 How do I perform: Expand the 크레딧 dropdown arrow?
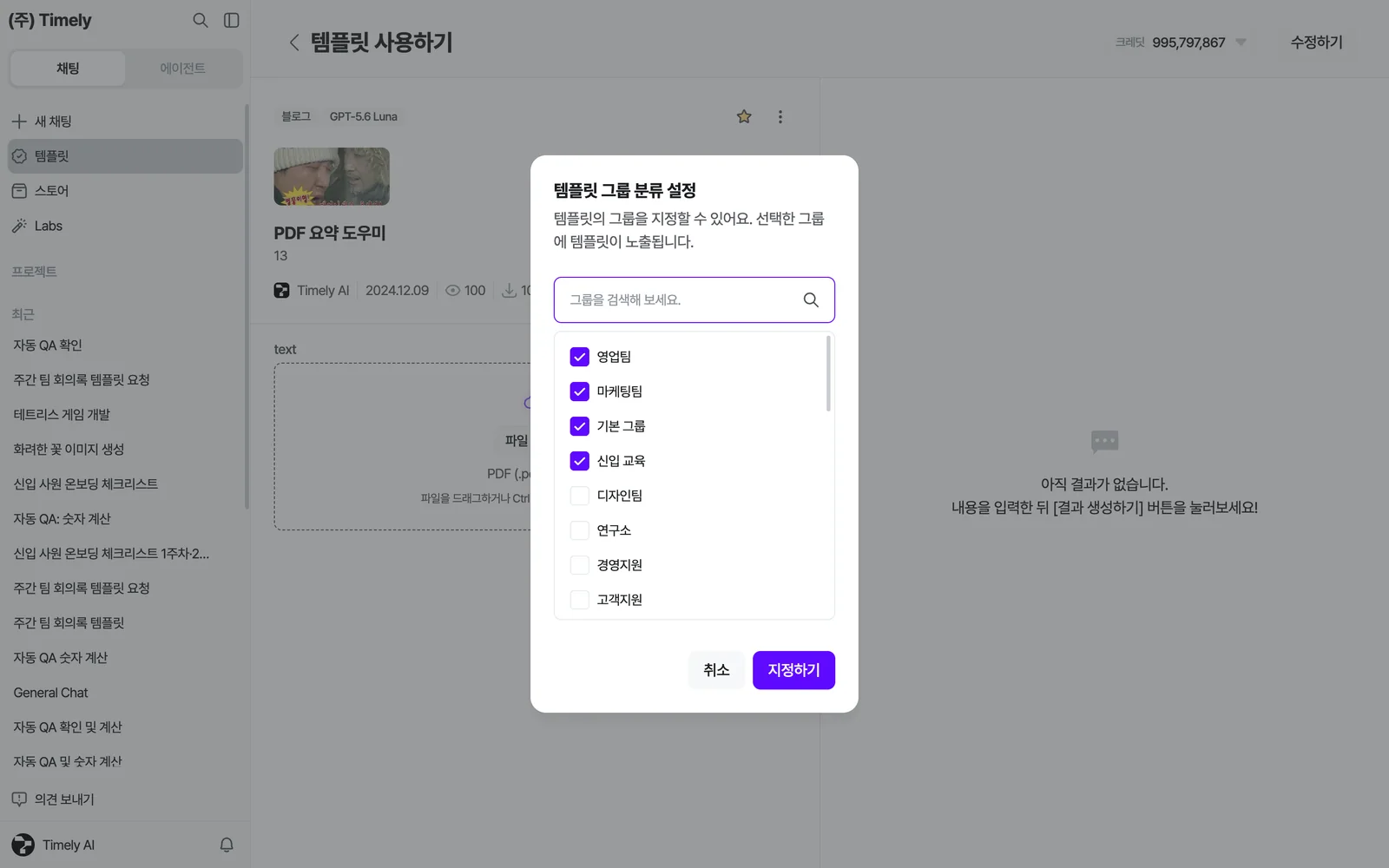coord(1241,43)
